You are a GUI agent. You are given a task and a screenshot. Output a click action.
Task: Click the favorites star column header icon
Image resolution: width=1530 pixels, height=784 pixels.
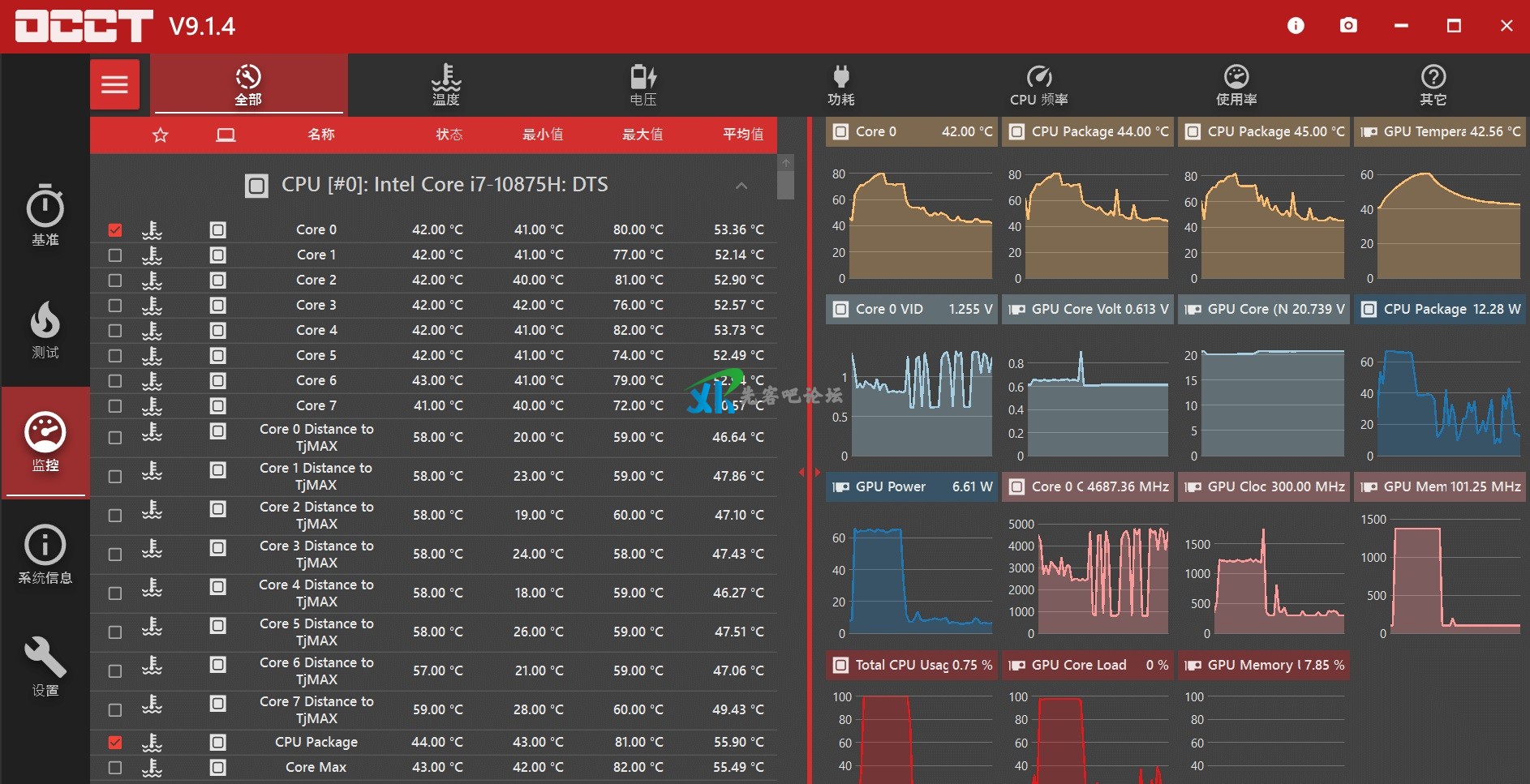click(x=161, y=135)
